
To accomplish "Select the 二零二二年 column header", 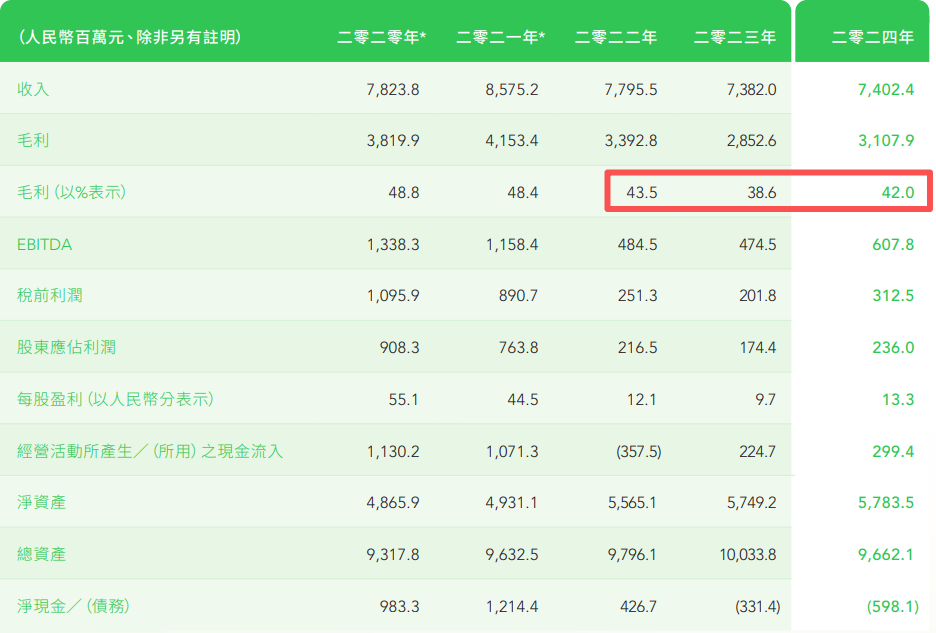I will 615,37.
